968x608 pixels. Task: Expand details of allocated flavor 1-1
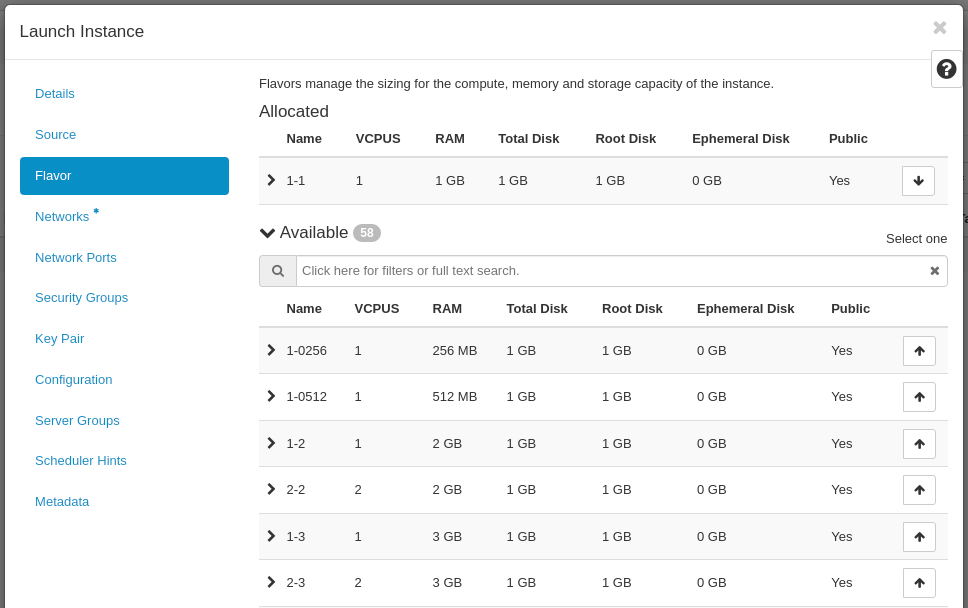(270, 180)
